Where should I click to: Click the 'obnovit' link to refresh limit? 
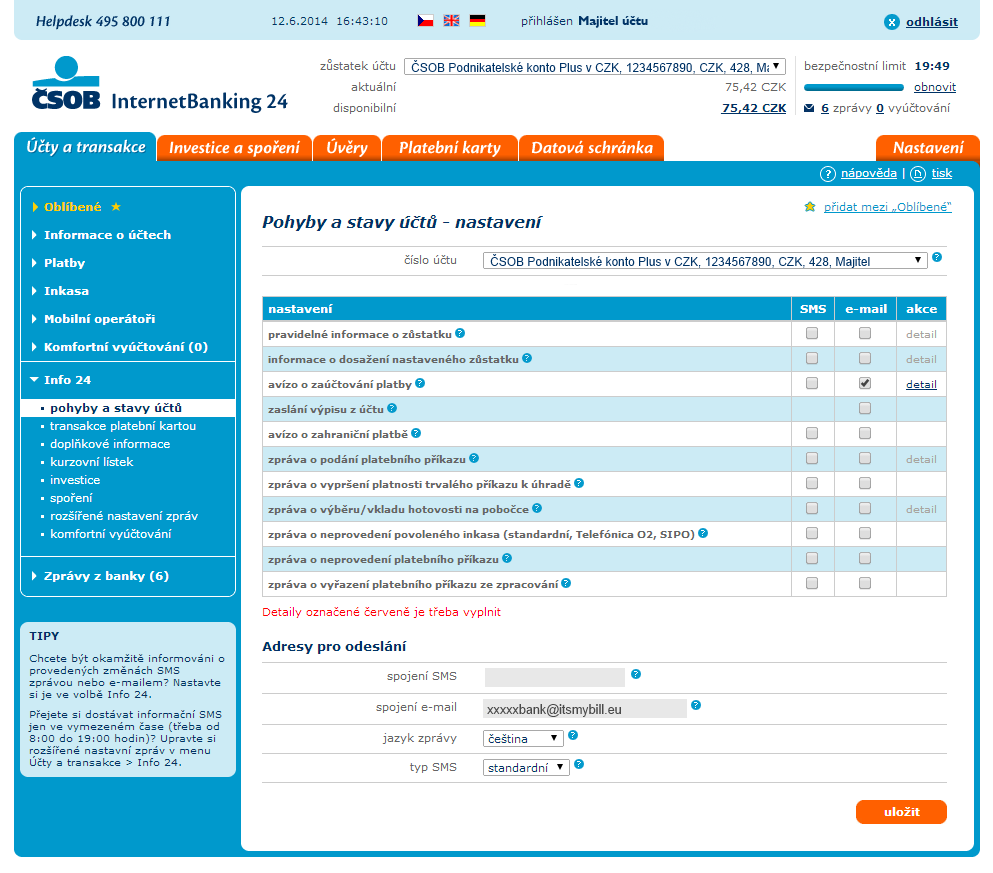[934, 87]
